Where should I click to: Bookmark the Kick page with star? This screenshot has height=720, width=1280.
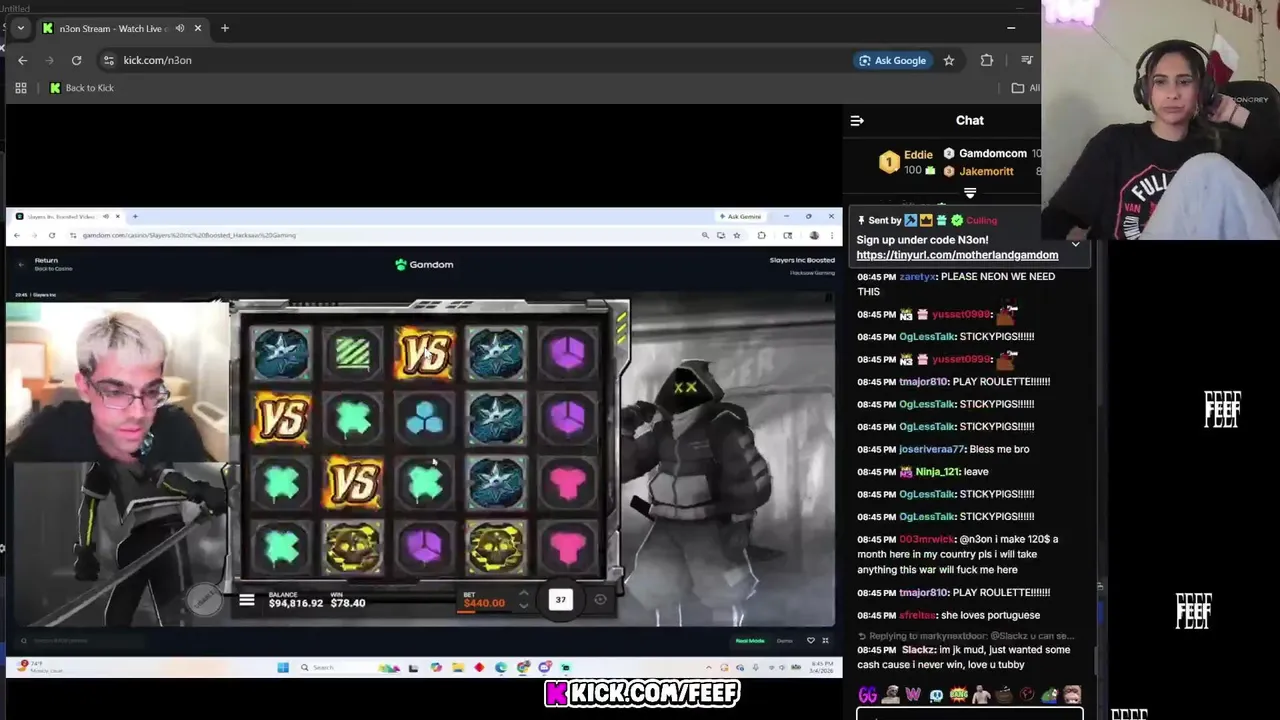949,60
